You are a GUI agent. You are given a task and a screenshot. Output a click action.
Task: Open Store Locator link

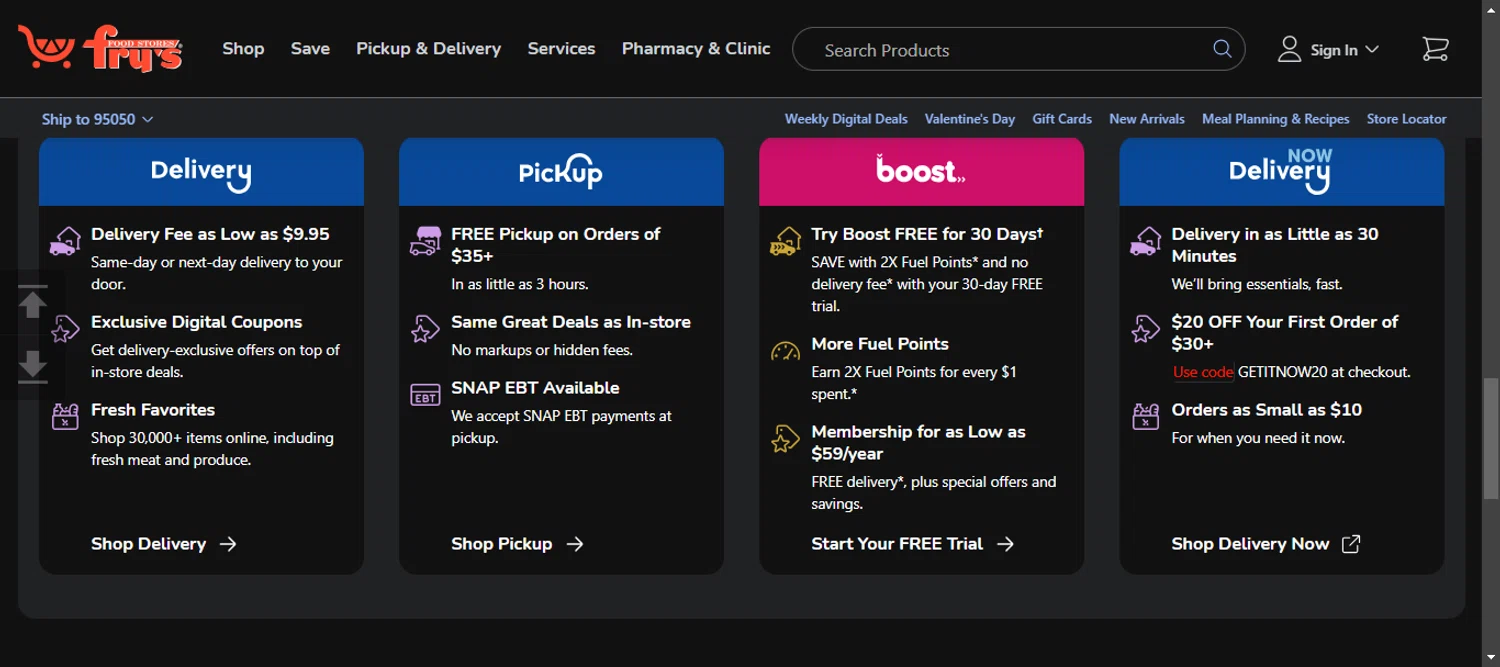point(1407,119)
